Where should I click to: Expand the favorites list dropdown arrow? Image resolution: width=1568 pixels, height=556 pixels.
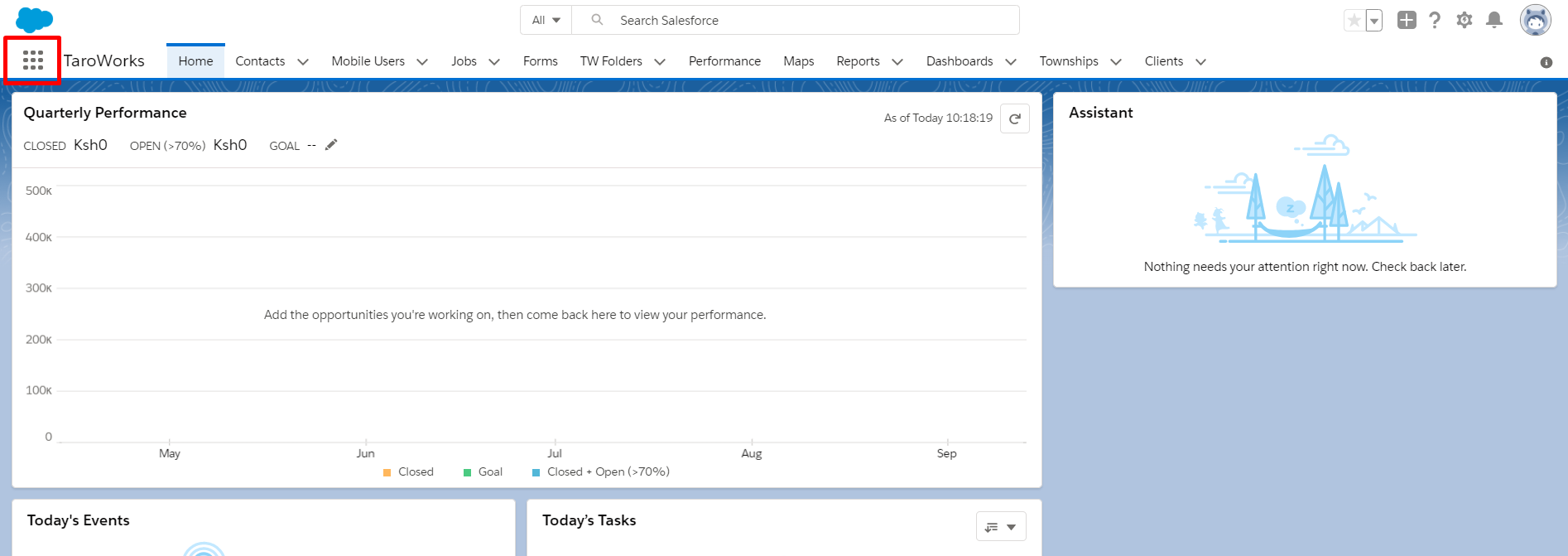pos(1374,21)
